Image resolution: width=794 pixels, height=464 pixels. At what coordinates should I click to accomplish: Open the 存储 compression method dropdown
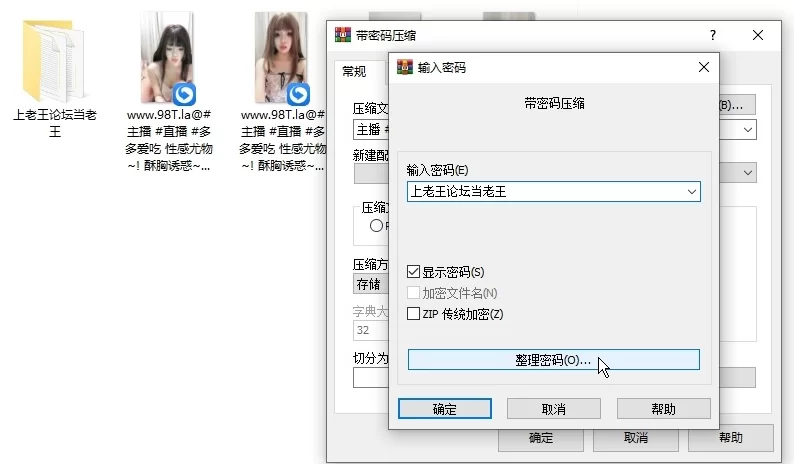tap(371, 284)
